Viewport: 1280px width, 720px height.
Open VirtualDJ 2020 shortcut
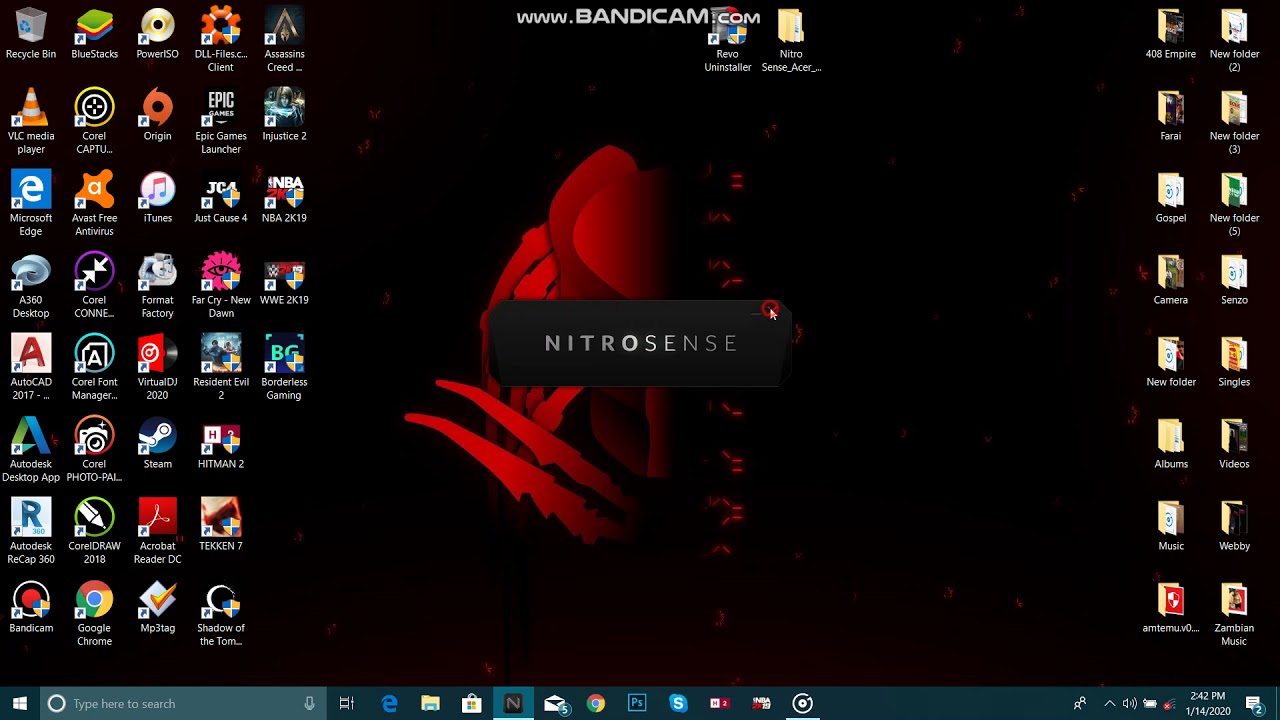pos(157,368)
